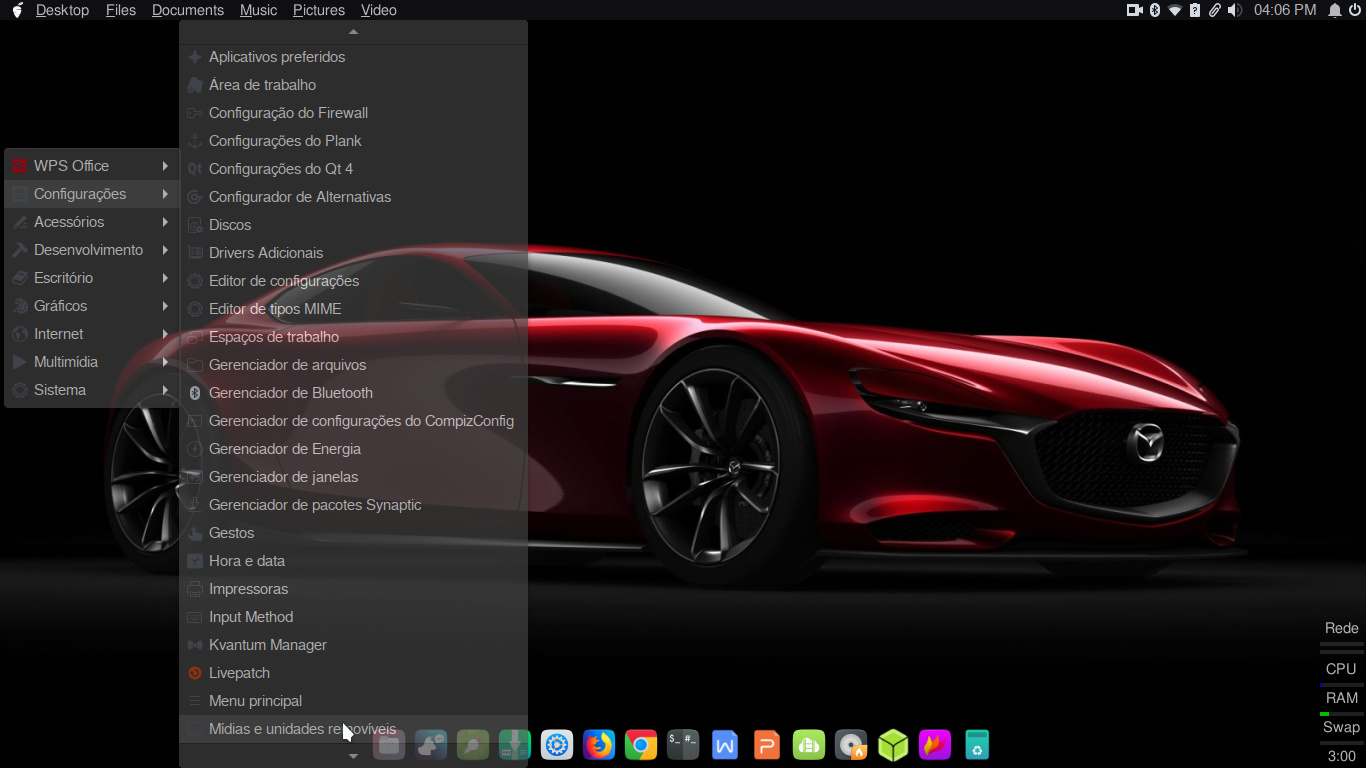This screenshot has width=1366, height=768.
Task: Click the disc burner dock icon
Action: [x=851, y=745]
